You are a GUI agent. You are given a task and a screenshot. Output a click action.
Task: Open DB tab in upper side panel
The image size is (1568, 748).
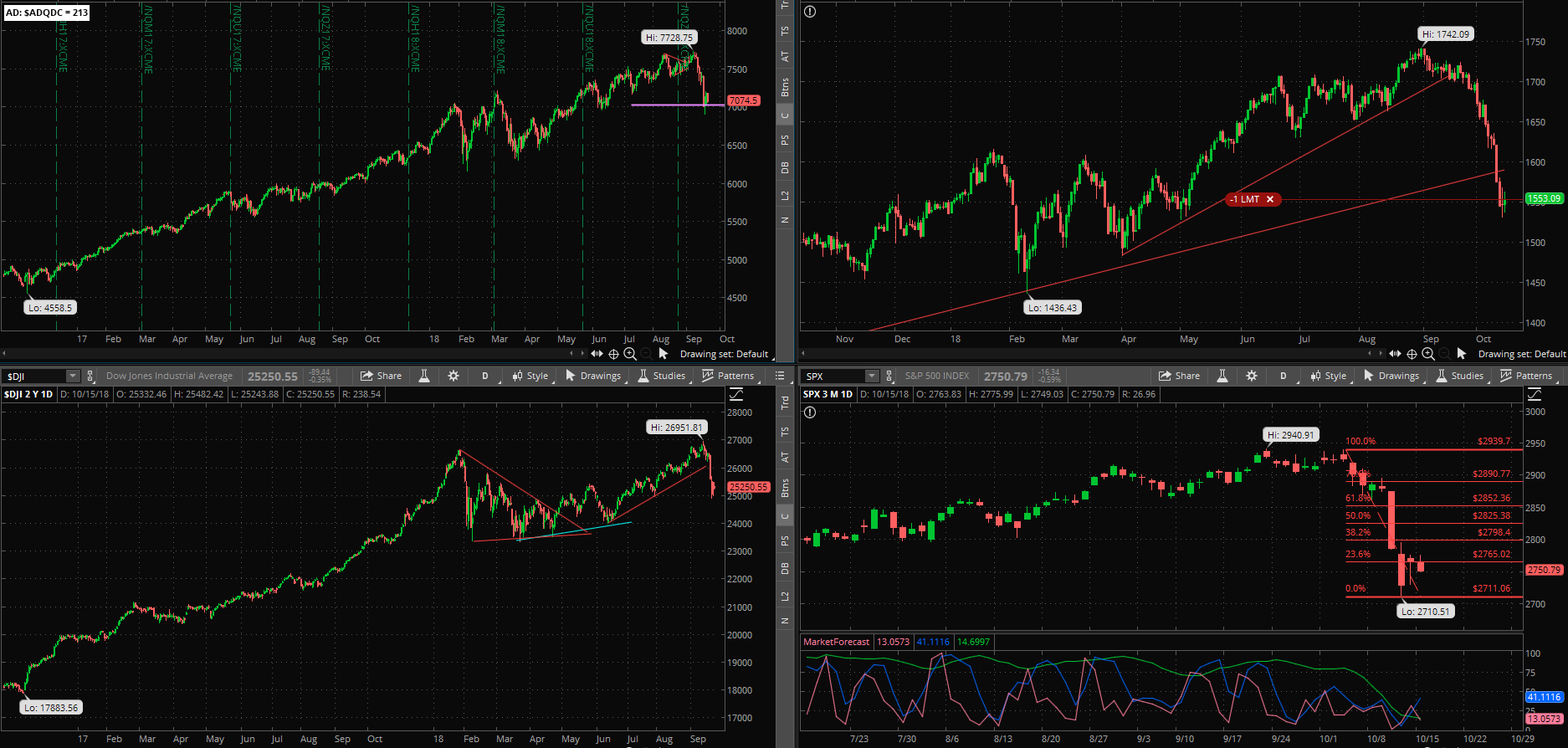785,168
